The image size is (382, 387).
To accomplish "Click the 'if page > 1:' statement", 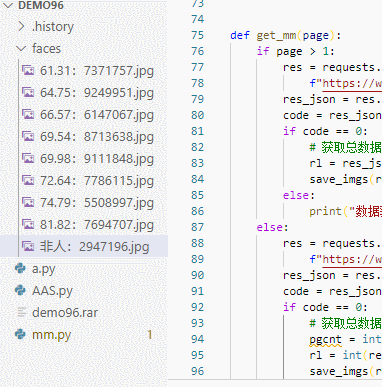I will [x=295, y=52].
